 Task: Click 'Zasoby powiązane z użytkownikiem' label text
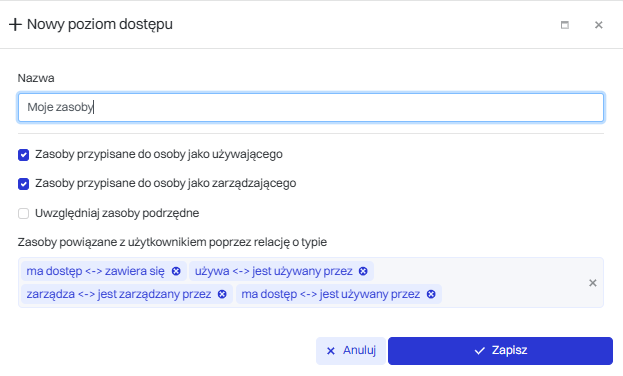pos(172,242)
